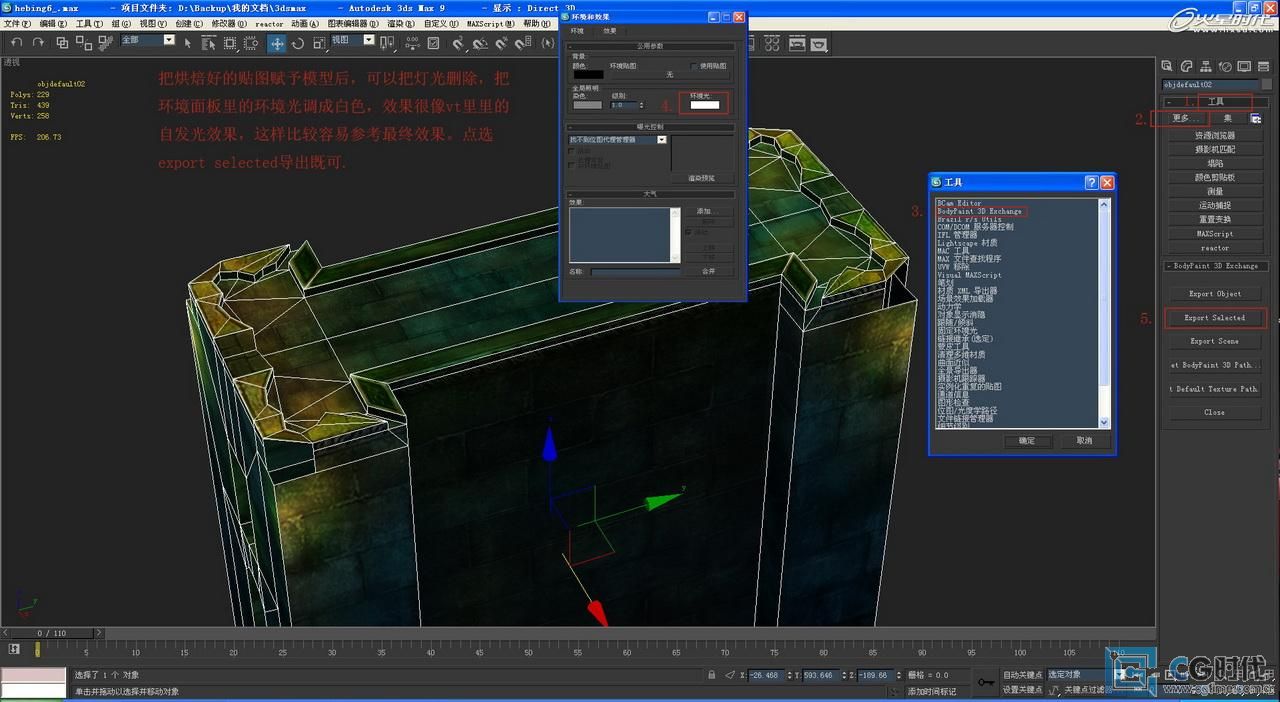Image resolution: width=1280 pixels, height=702 pixels.
Task: Click the Unlink Selection icon
Action: [84, 43]
